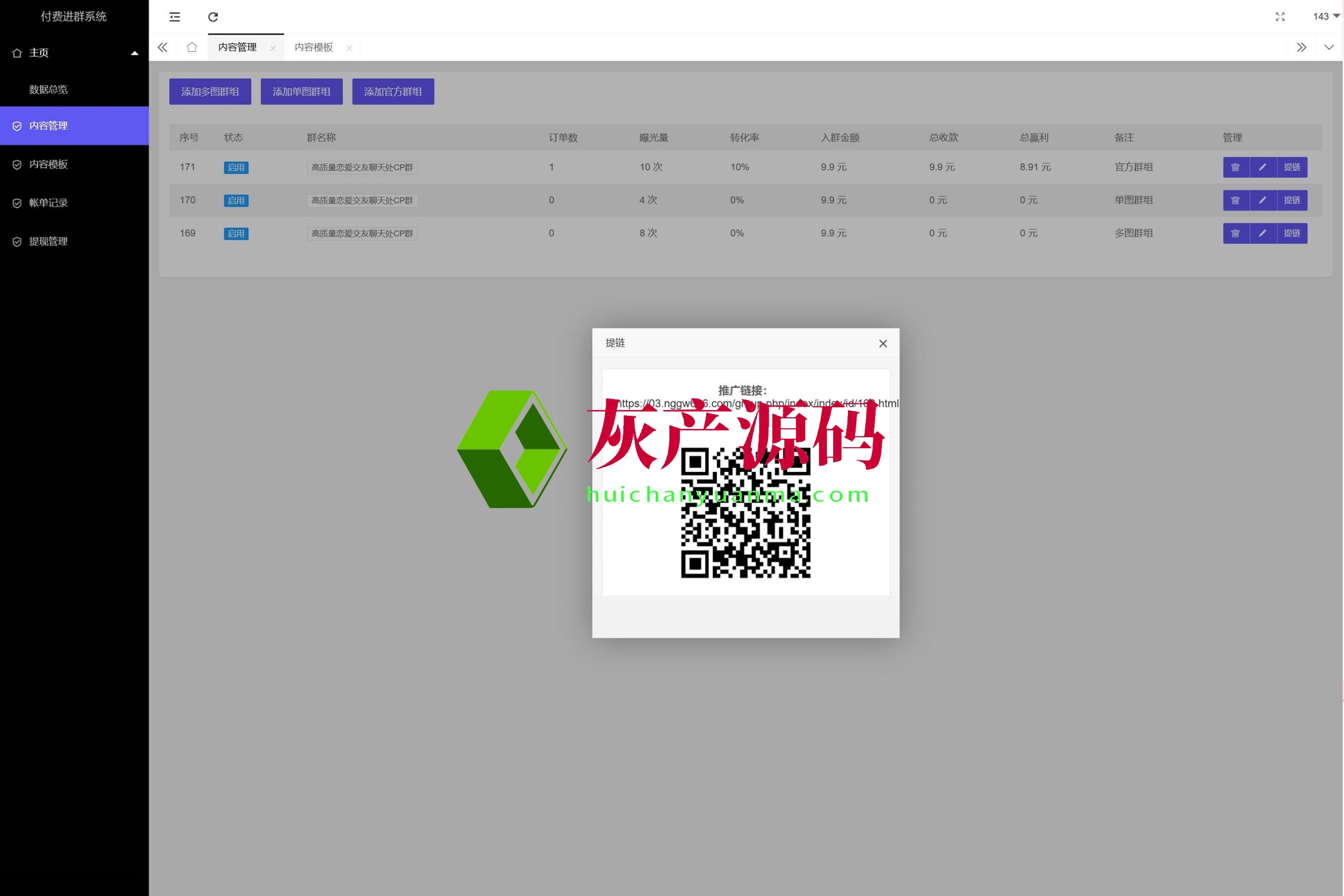Switch to the 内容模板 tab
This screenshot has width=1344, height=896.
click(314, 47)
